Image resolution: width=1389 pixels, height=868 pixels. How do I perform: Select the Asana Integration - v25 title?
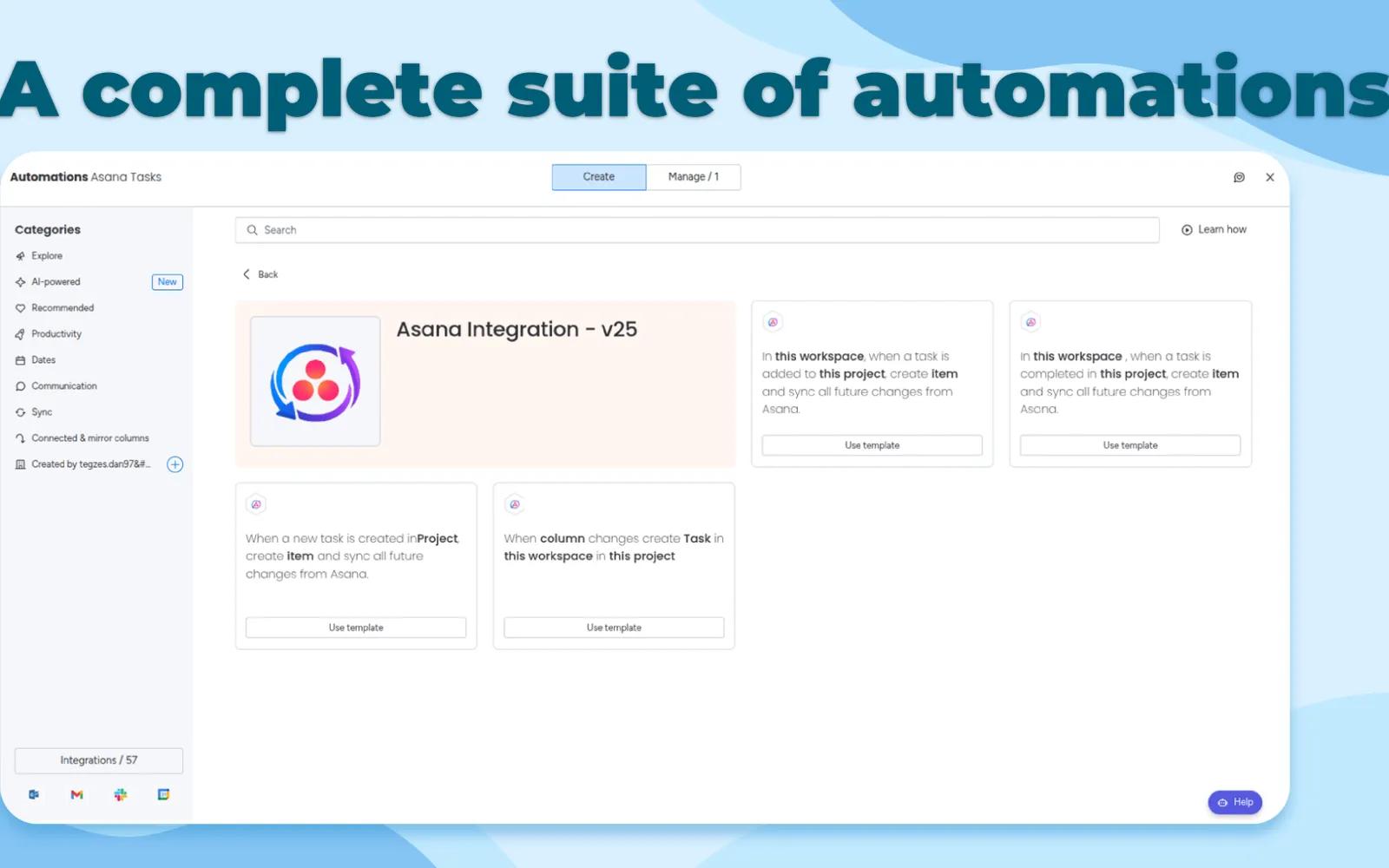pyautogui.click(x=517, y=330)
